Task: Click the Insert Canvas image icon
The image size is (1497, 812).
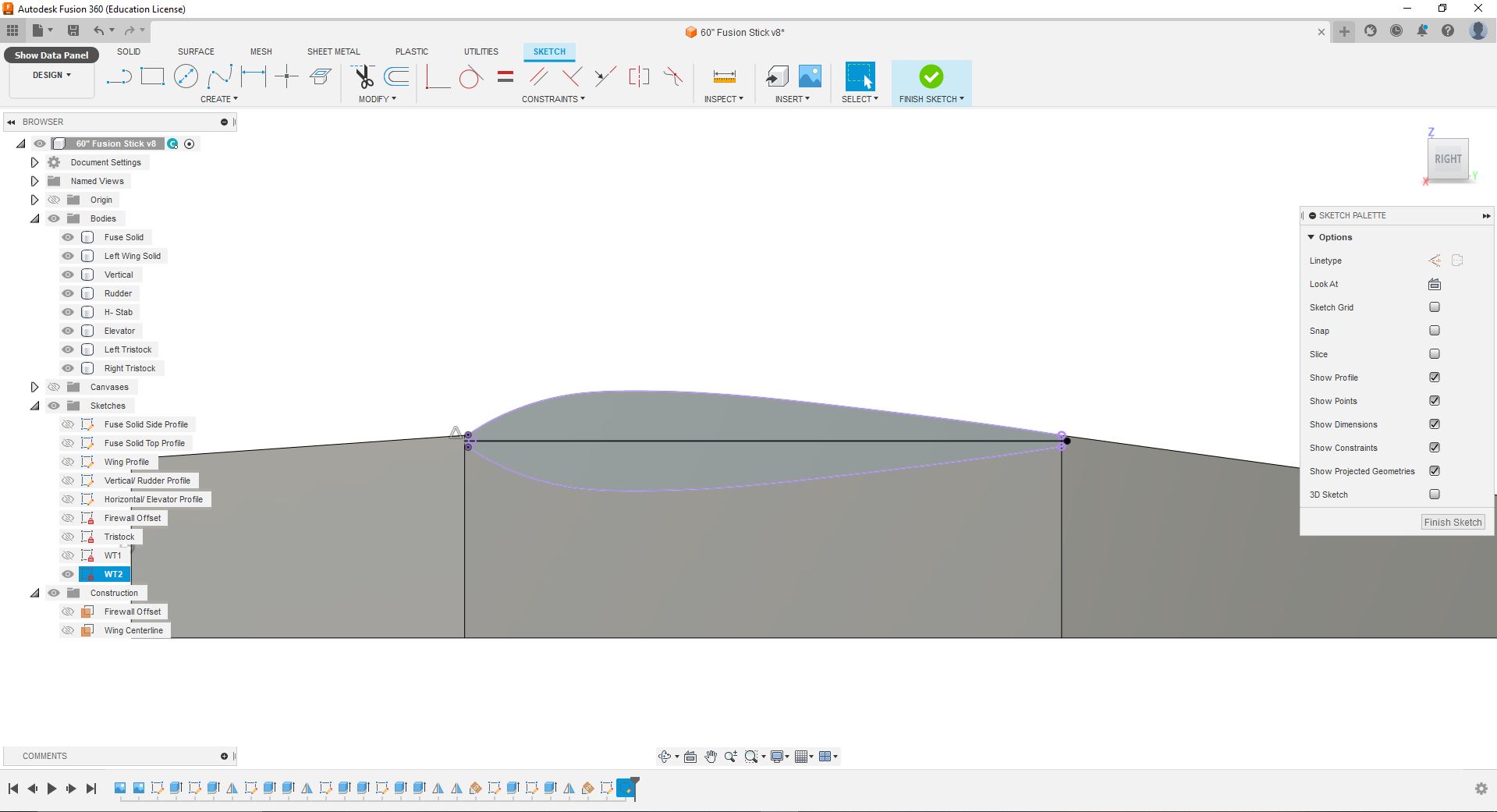Action: click(x=810, y=76)
